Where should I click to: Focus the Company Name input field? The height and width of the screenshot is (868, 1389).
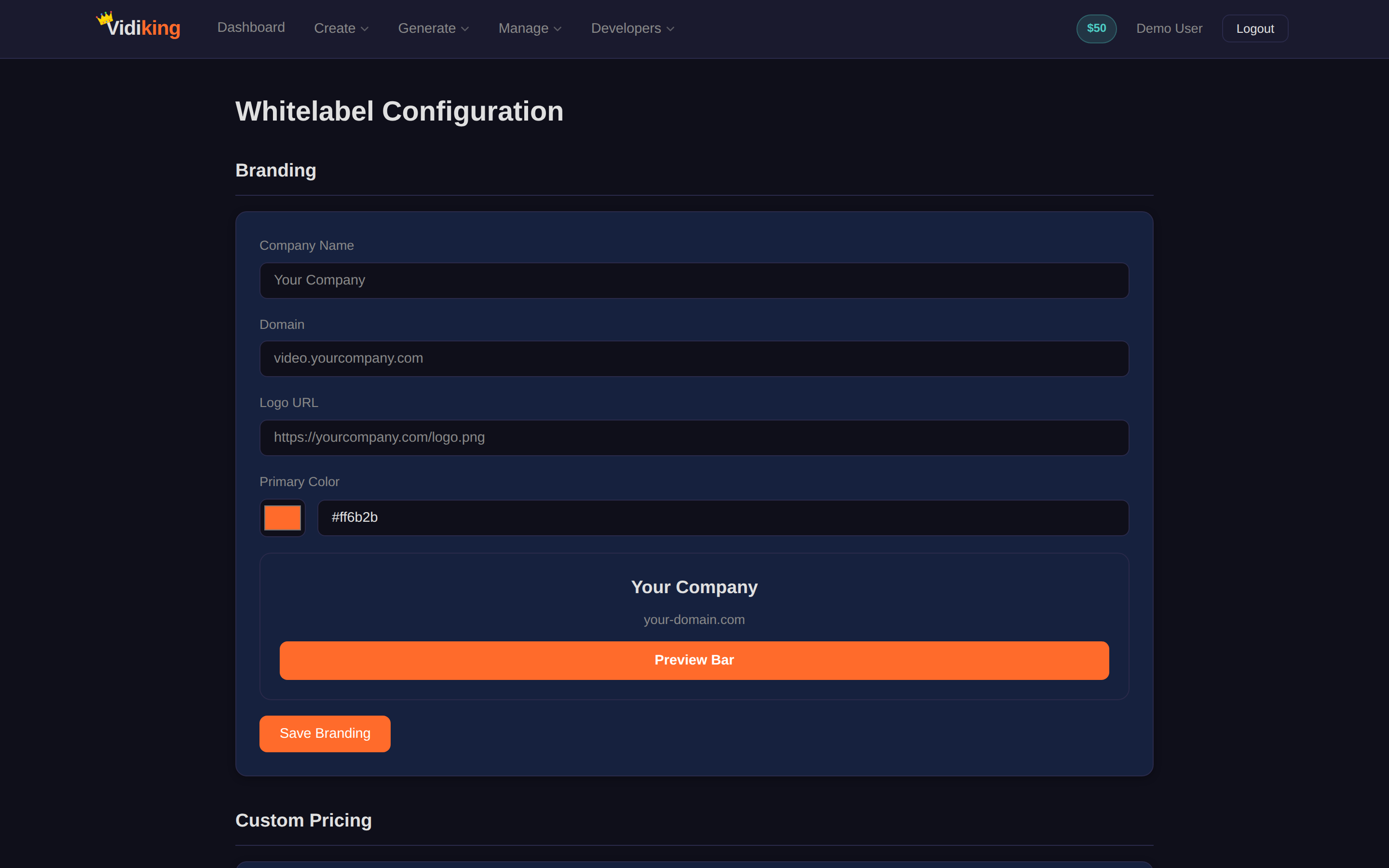pyautogui.click(x=694, y=280)
